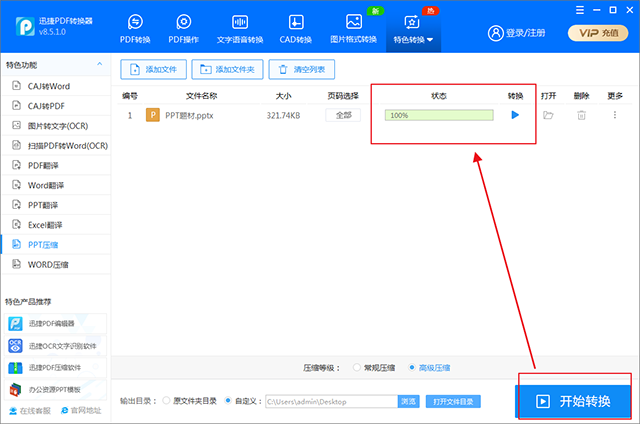The image size is (640, 424).
Task: Select 扫描PDF转Word(OCR) in sidebar
Action: pos(56,146)
